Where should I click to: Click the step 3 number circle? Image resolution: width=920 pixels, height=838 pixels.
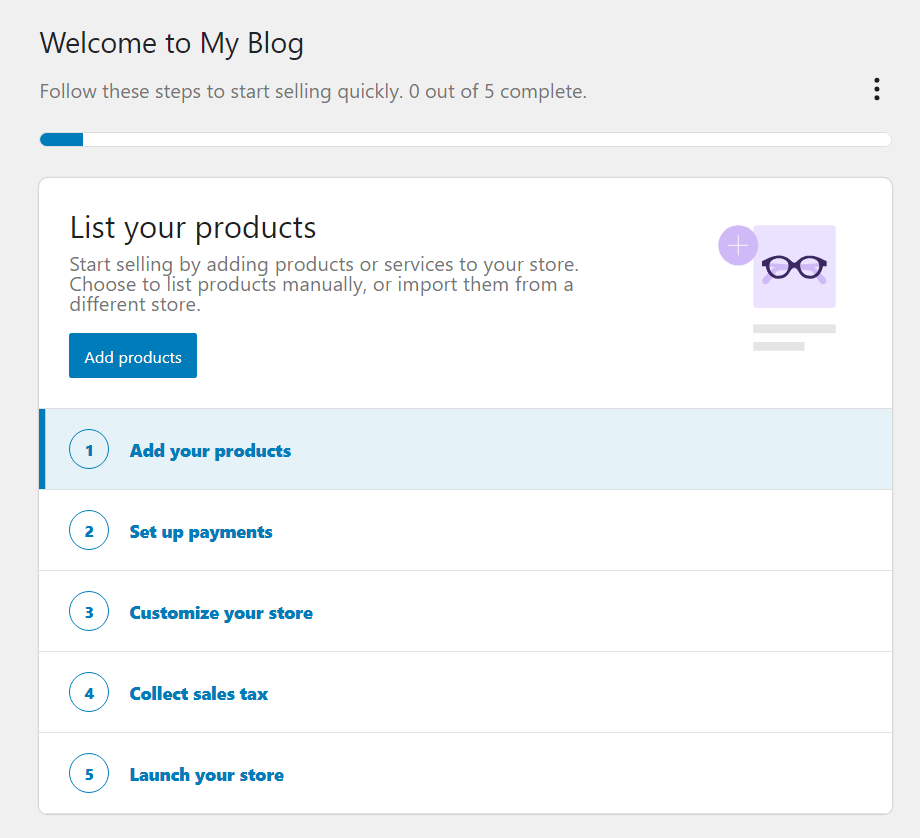[89, 611]
